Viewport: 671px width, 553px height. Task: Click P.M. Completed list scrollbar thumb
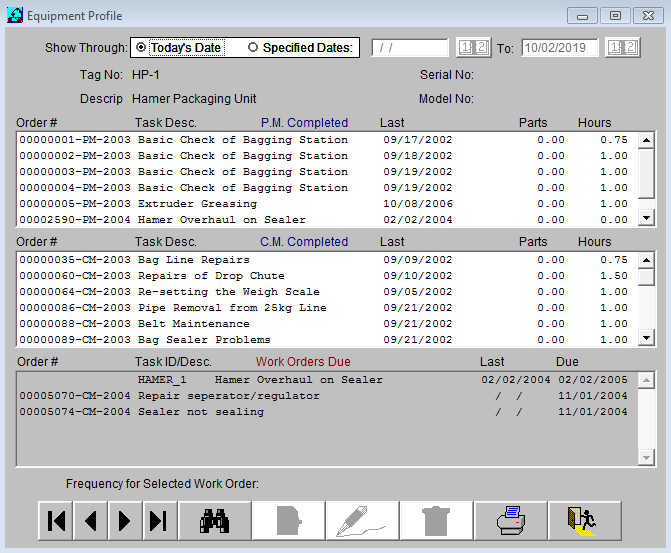[646, 173]
